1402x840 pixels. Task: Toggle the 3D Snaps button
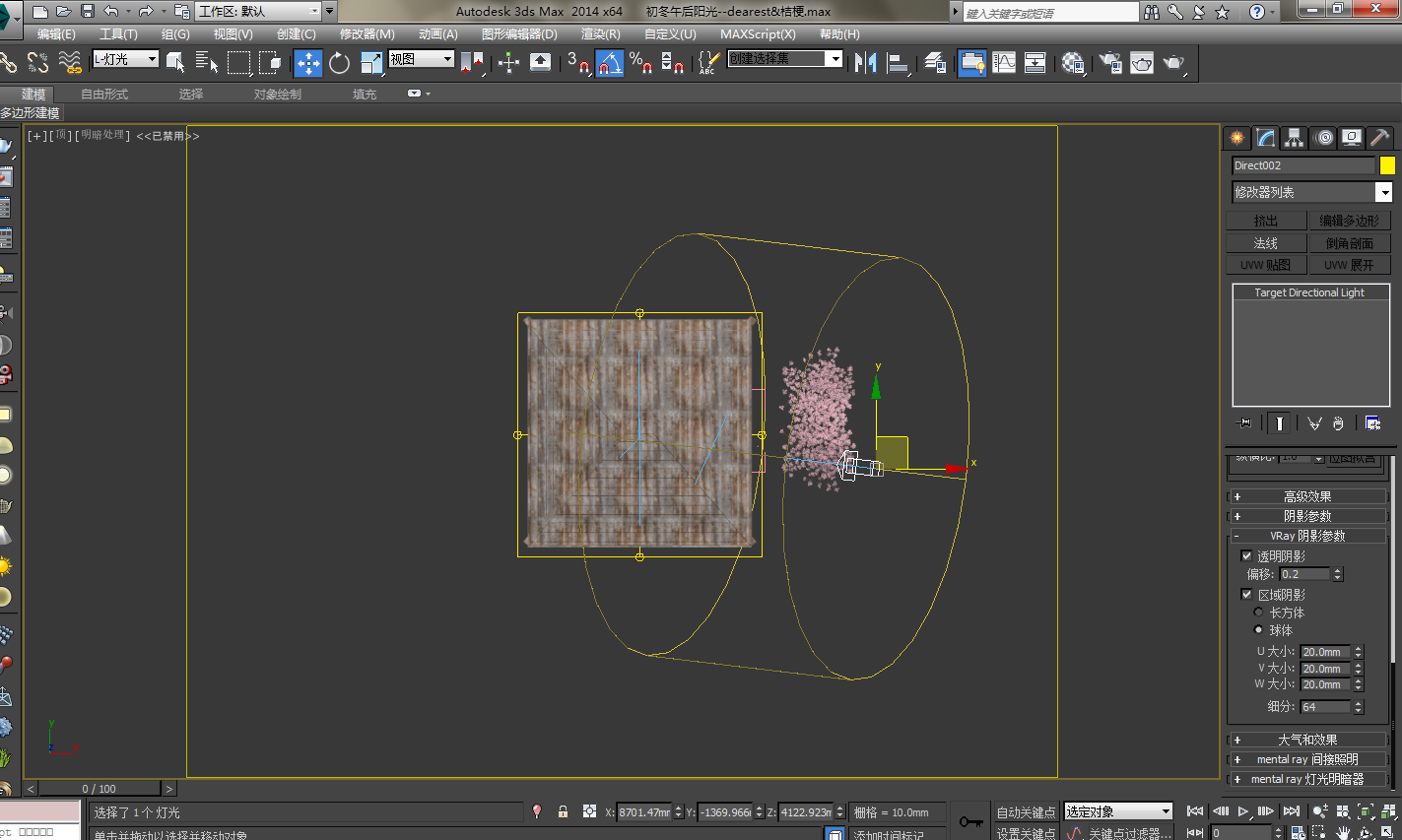coord(578,63)
